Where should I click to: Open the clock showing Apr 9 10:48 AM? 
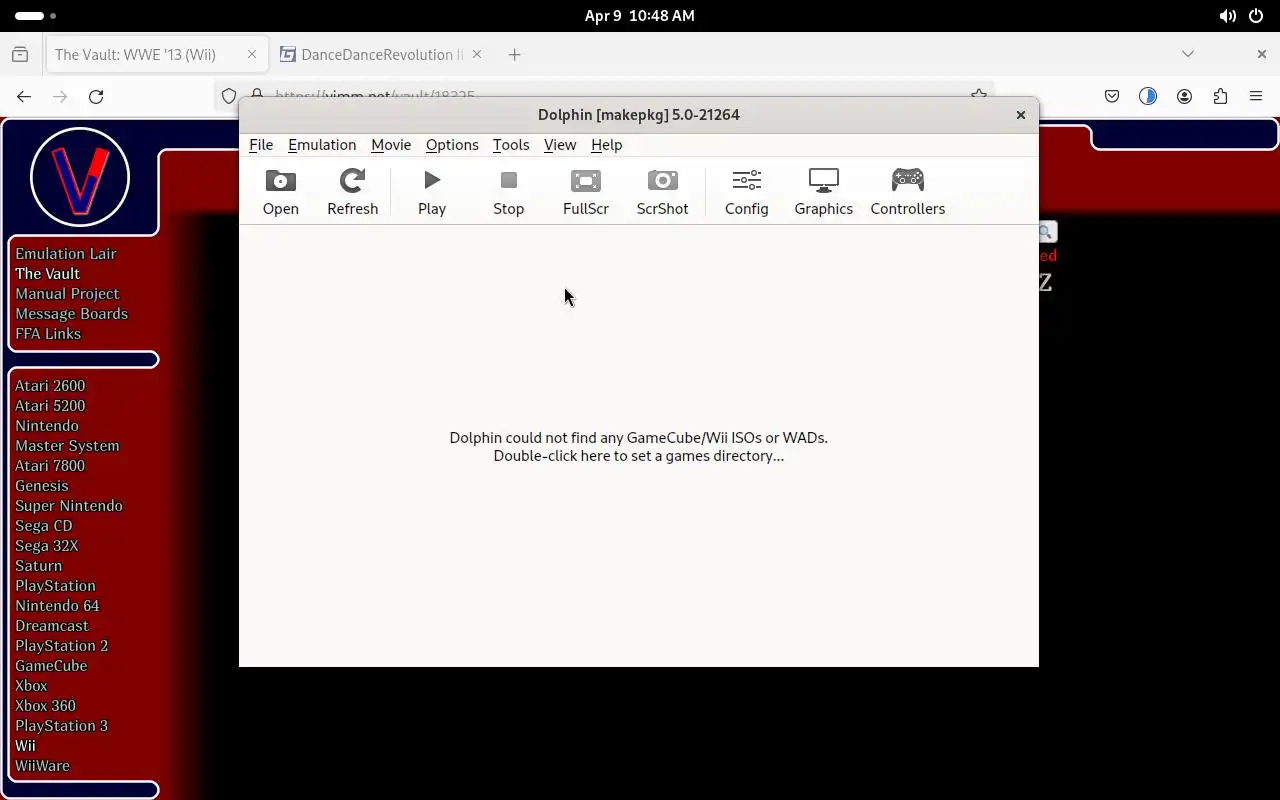click(x=640, y=16)
